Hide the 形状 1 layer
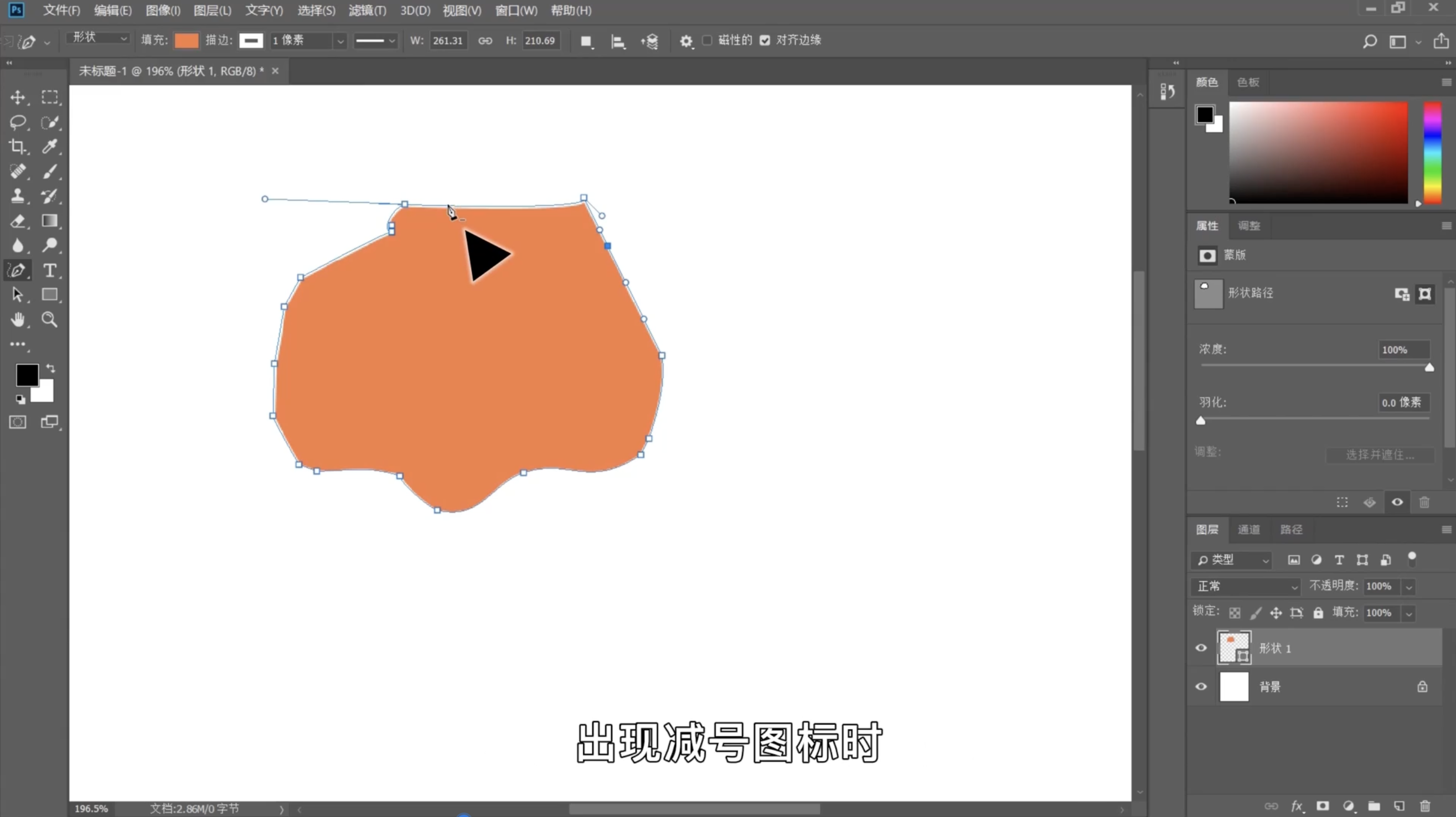This screenshot has width=1456, height=817. tap(1201, 648)
